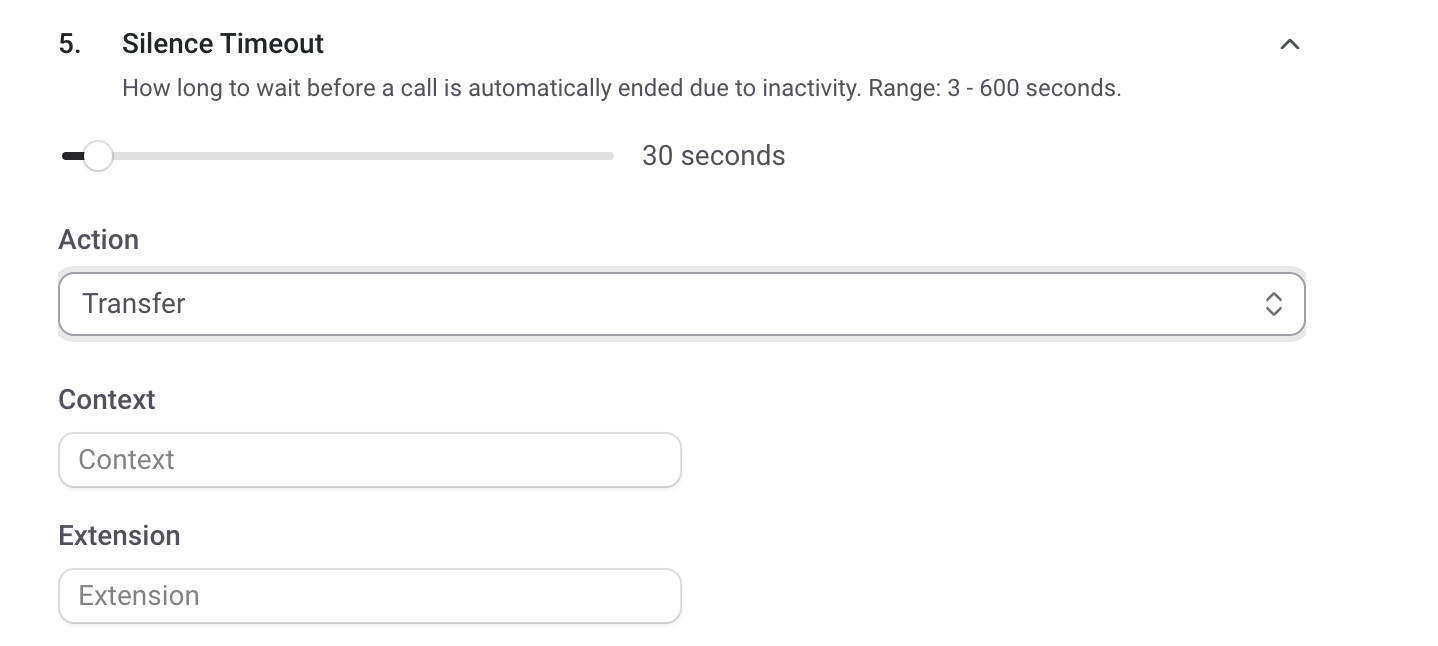Viewport: 1438px width, 646px height.
Task: Click inside the Extension input field
Action: click(x=370, y=595)
